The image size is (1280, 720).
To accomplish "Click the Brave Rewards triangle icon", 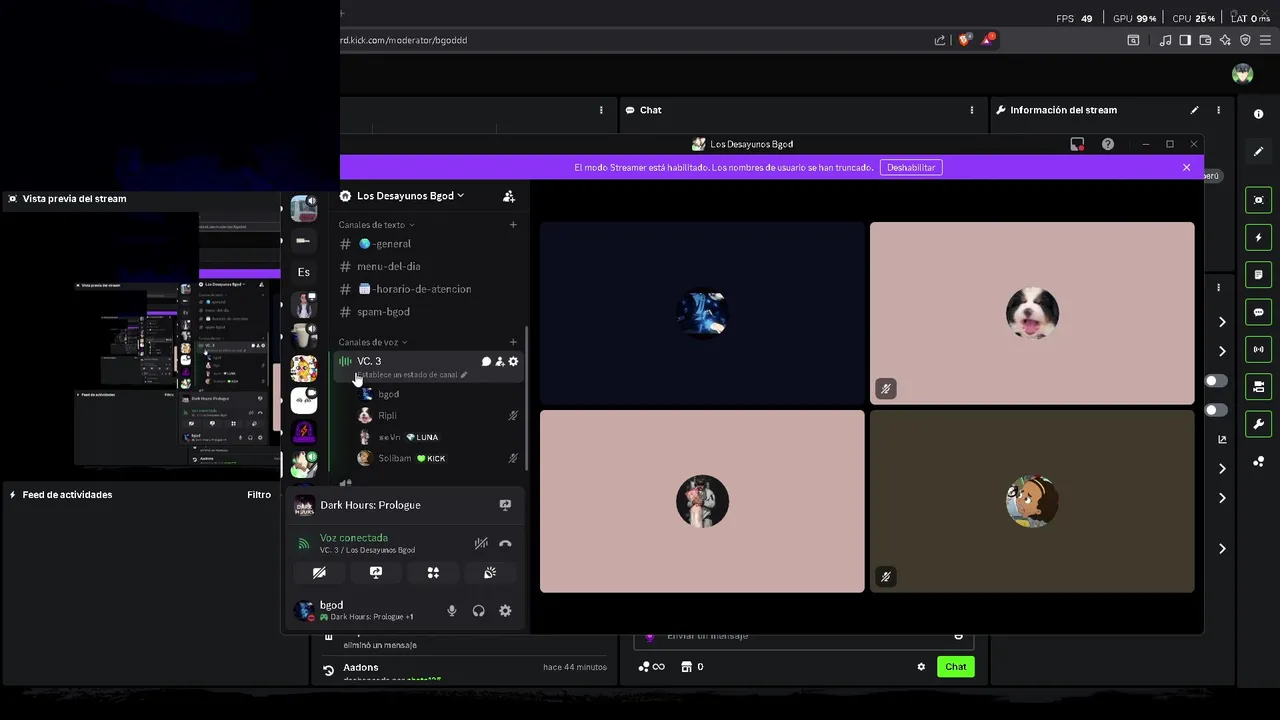I will [988, 40].
